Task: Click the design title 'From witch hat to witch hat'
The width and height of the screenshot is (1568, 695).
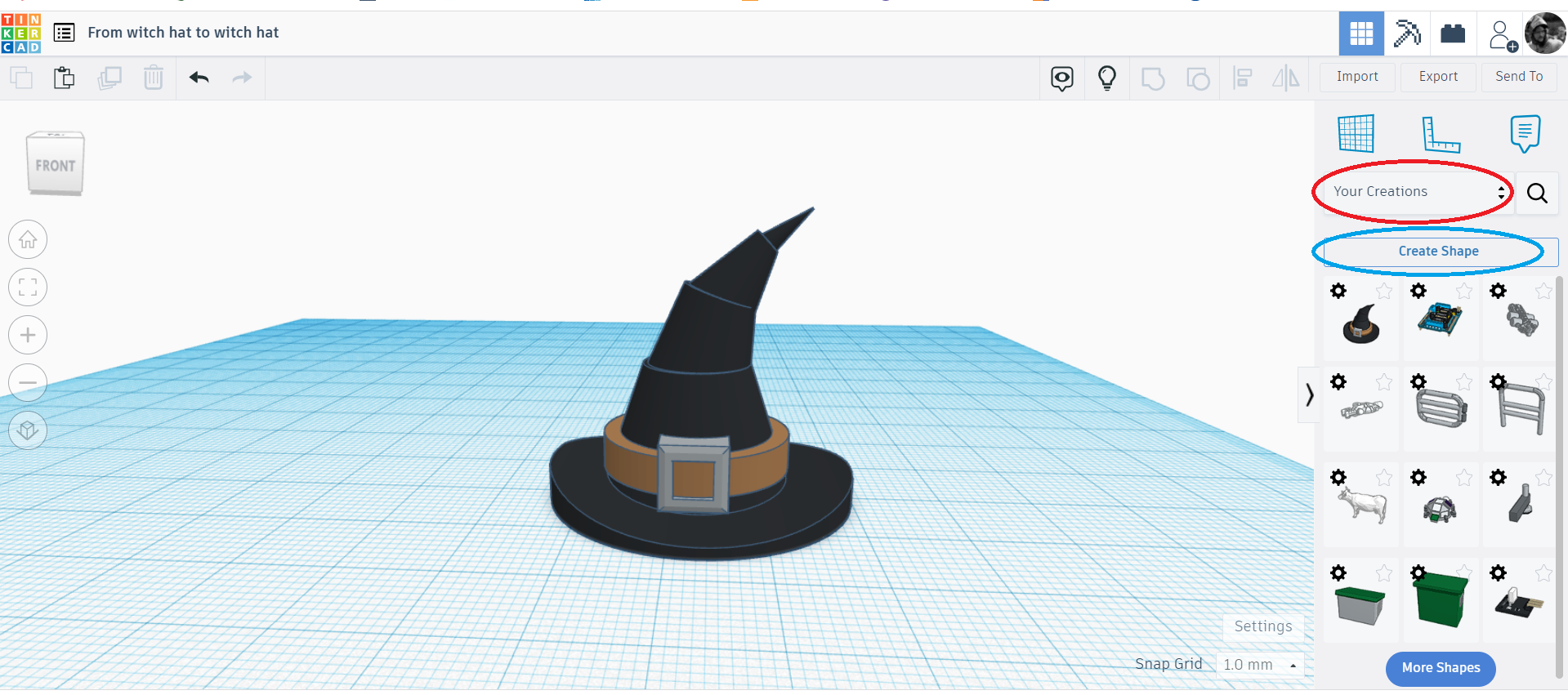Action: click(183, 33)
